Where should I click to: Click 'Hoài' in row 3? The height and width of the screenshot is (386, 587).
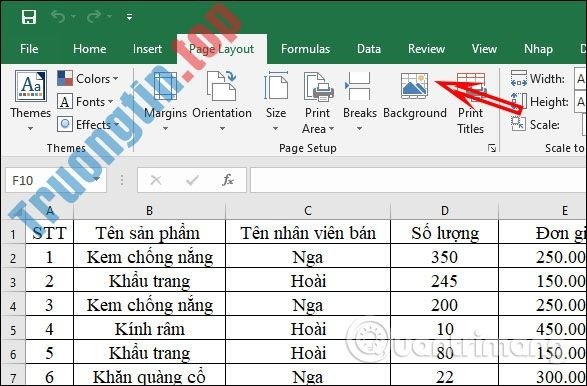[308, 280]
